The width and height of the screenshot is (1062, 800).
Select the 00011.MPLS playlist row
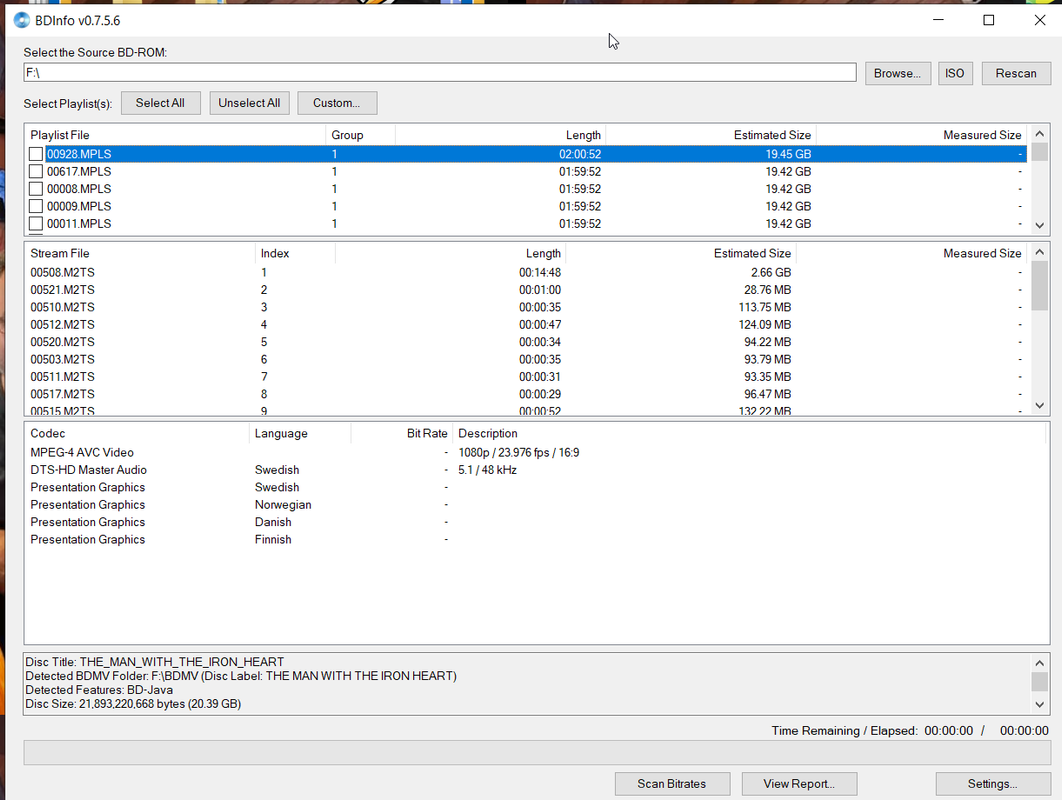526,224
